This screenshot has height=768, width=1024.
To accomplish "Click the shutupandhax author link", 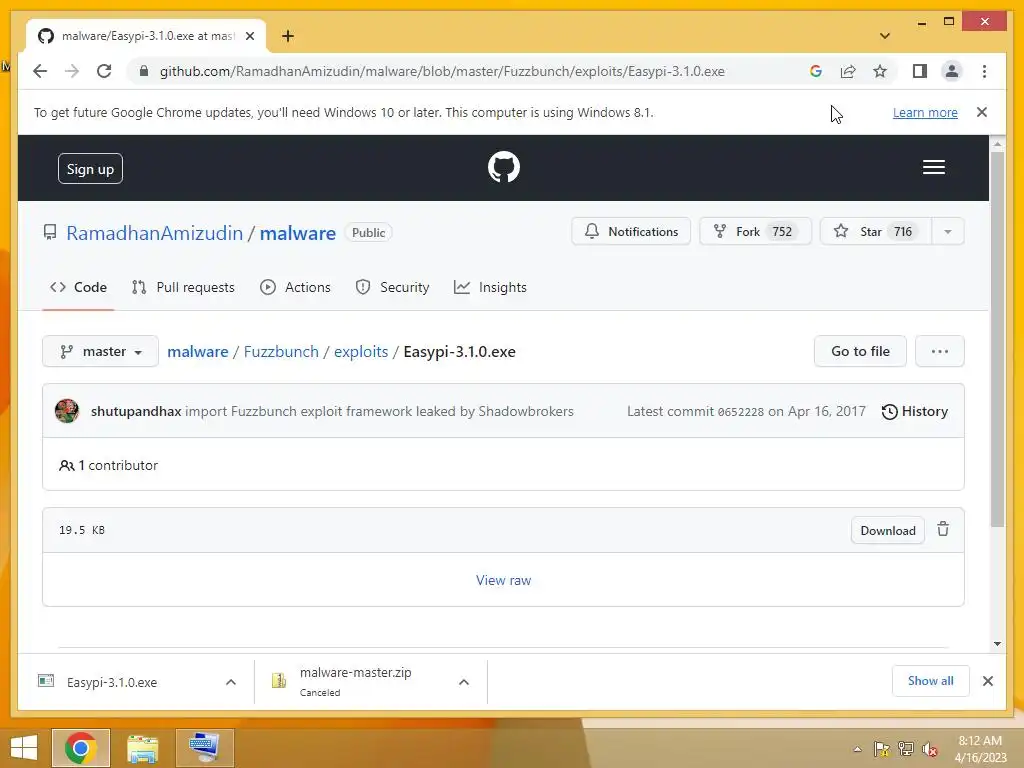I will [x=136, y=411].
